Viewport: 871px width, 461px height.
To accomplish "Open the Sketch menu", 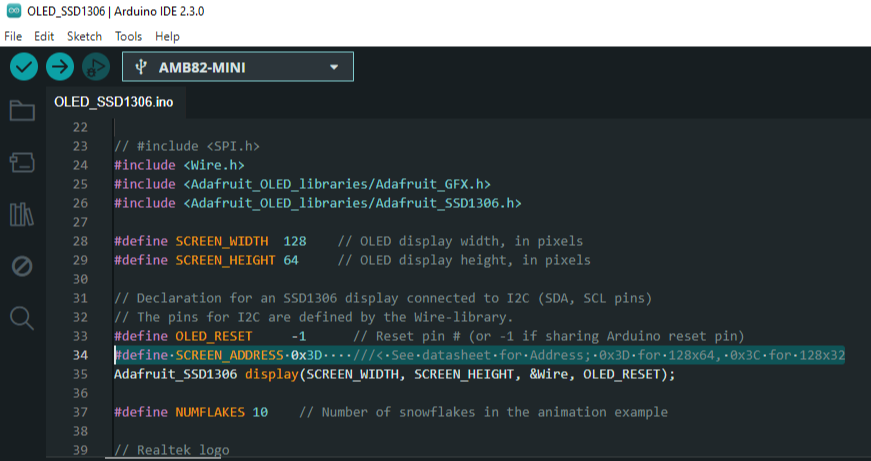I will 84,36.
